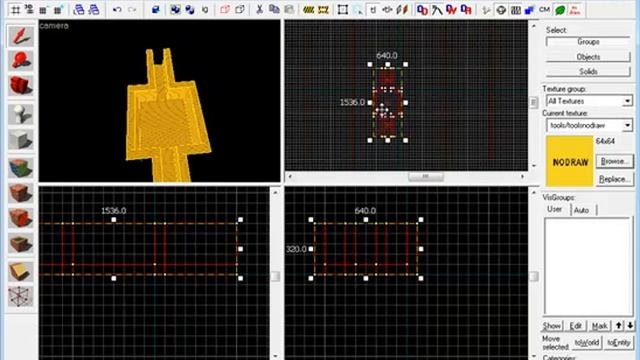640x360 pixels.
Task: Click the Replace texture button
Action: coord(614,179)
